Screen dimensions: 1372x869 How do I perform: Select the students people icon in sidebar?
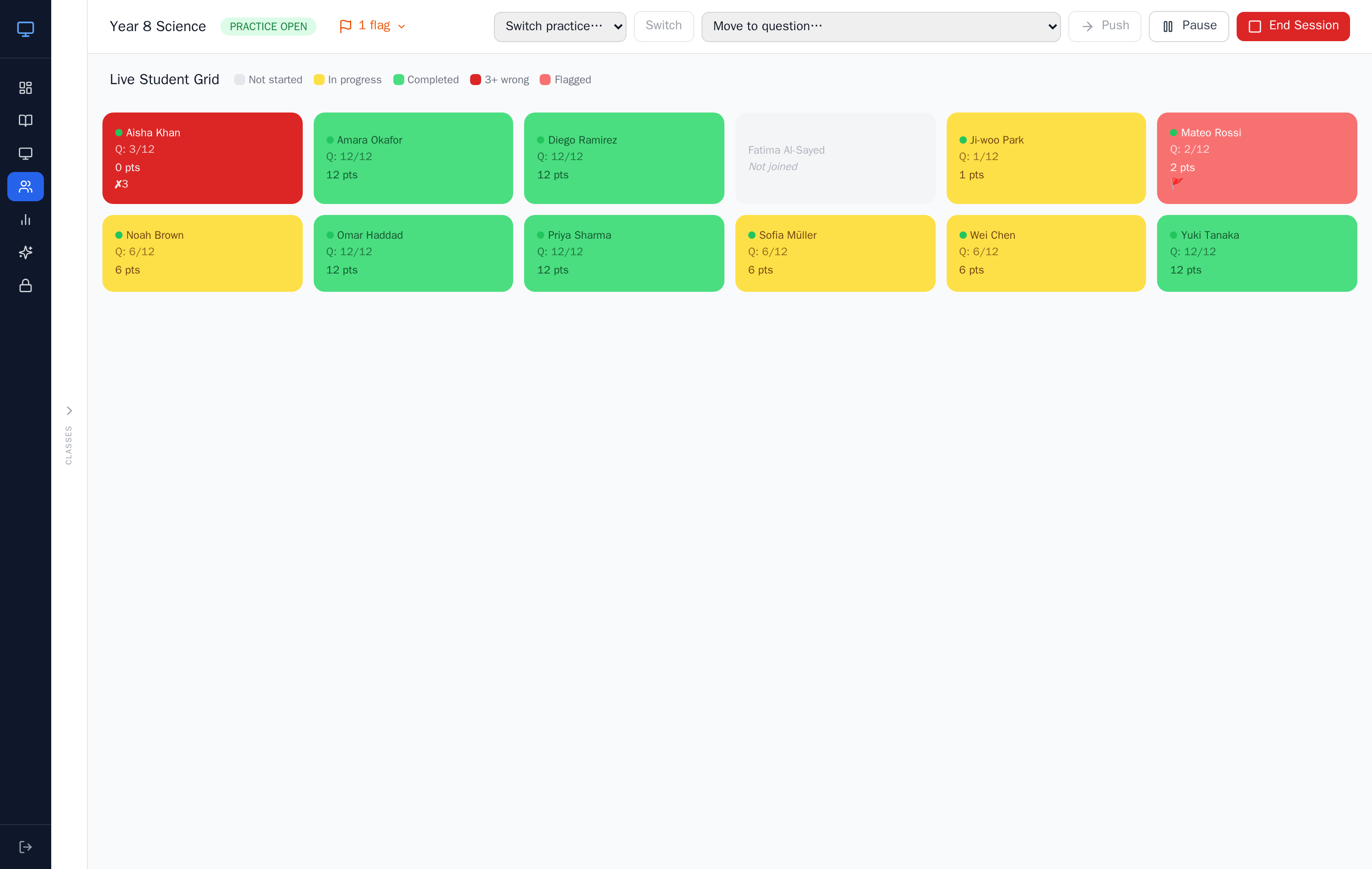tap(26, 186)
